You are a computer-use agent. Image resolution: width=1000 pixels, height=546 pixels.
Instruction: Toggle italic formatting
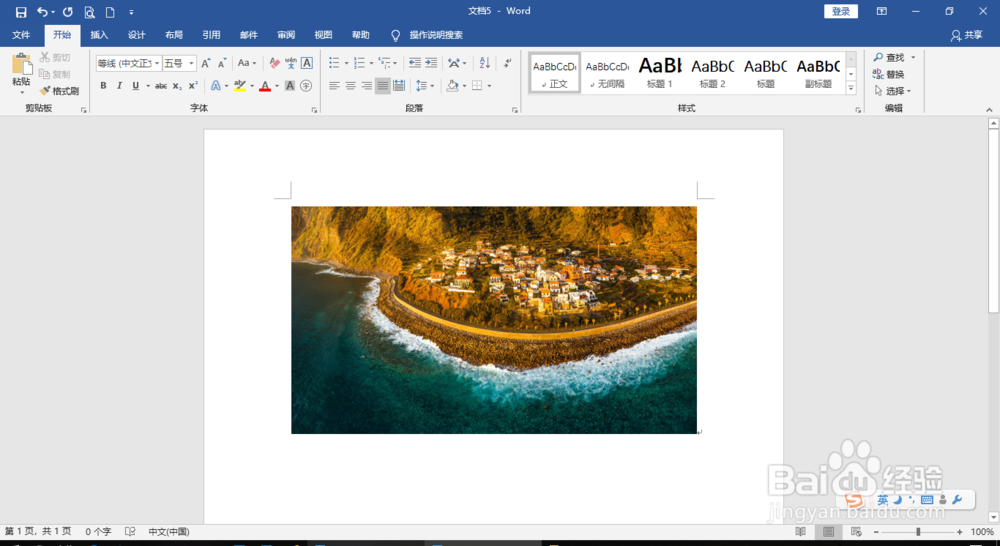[x=119, y=85]
